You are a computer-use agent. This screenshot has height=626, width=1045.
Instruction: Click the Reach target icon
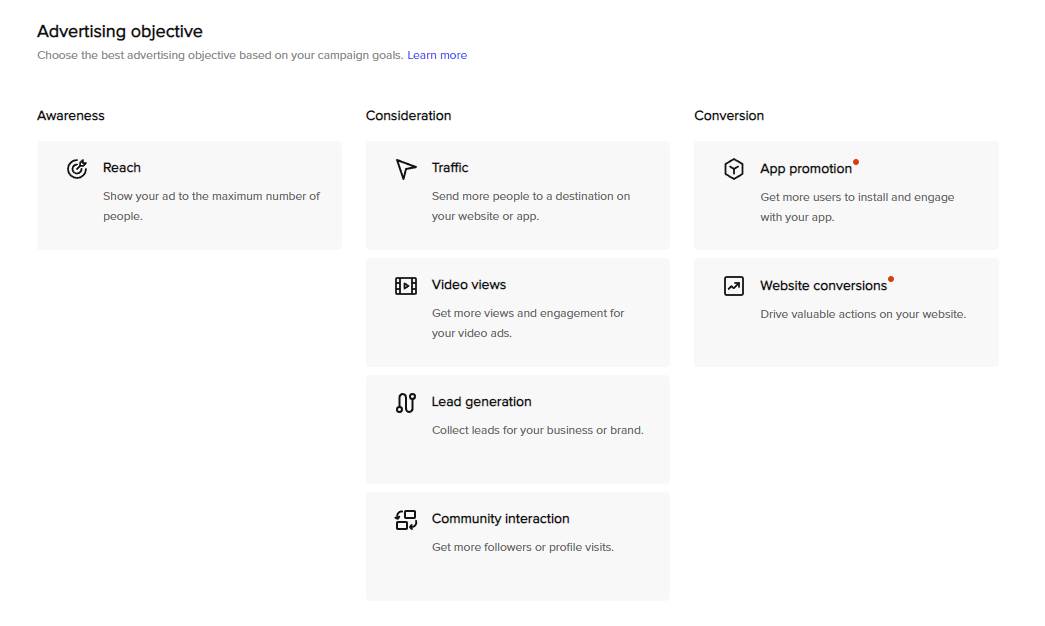[77, 169]
